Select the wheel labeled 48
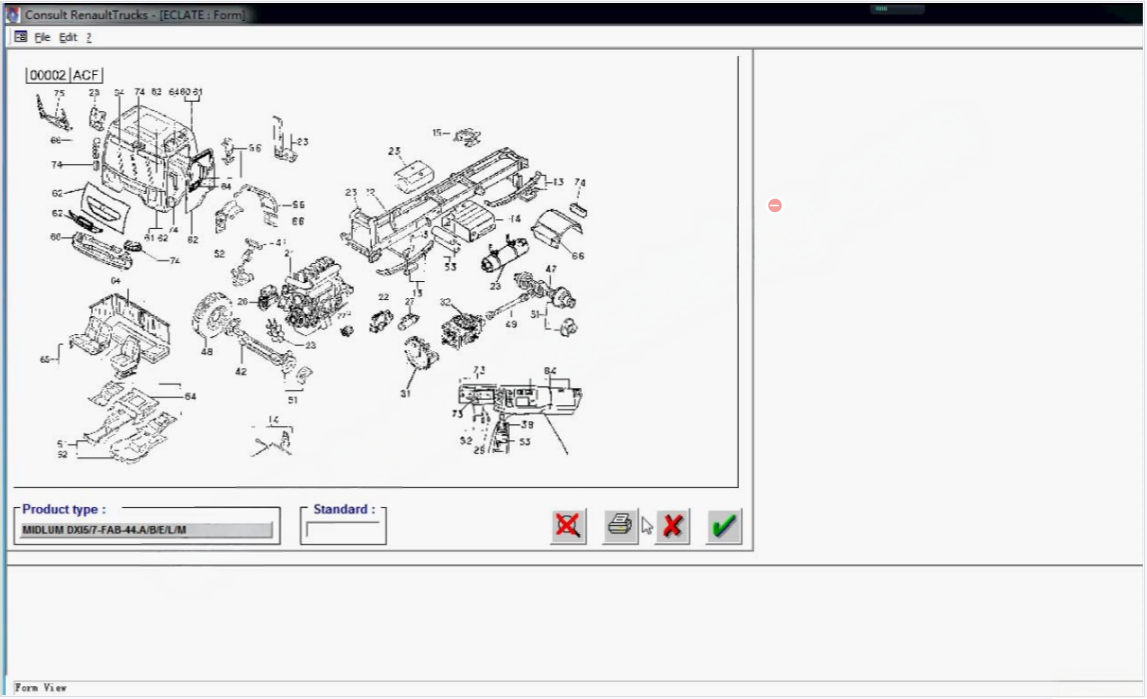Image resolution: width=1147 pixels, height=699 pixels. (x=214, y=317)
